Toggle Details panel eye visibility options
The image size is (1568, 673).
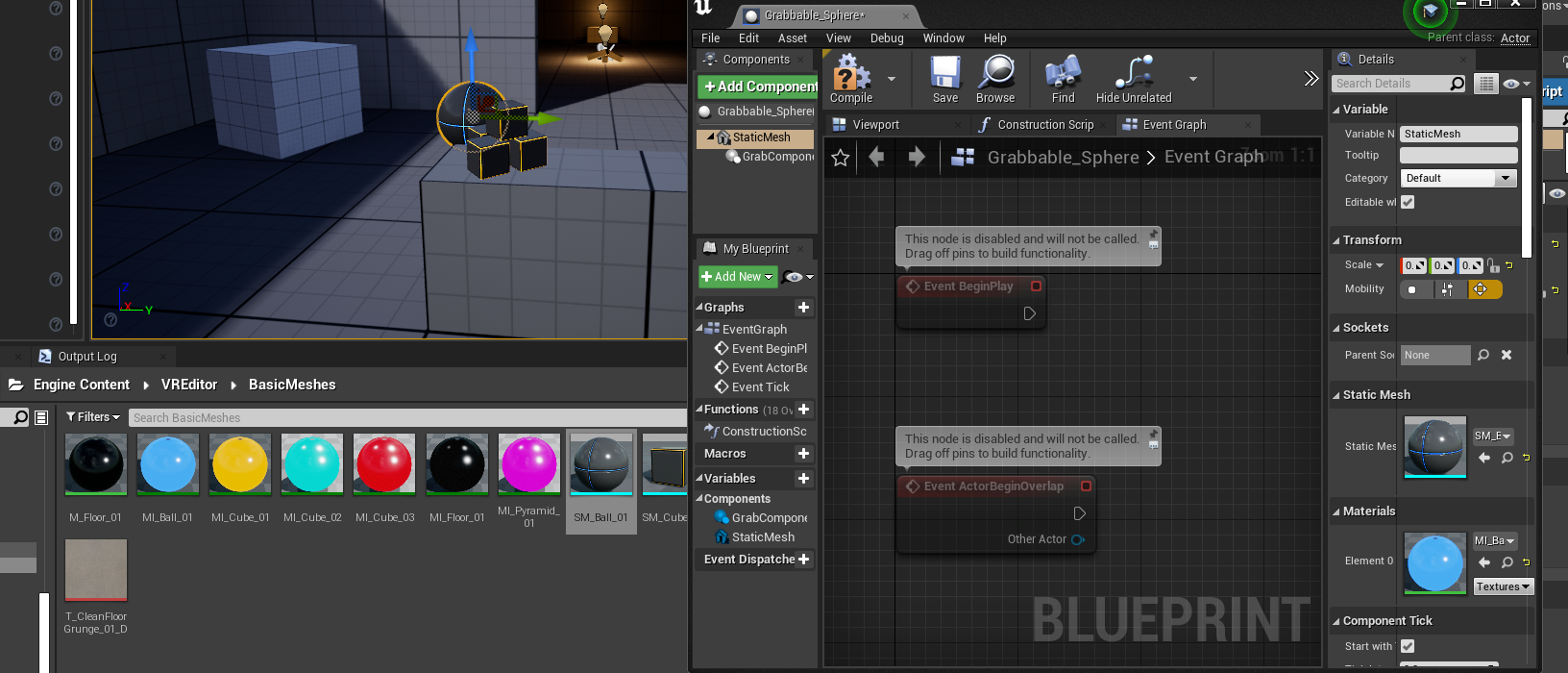tap(1516, 84)
